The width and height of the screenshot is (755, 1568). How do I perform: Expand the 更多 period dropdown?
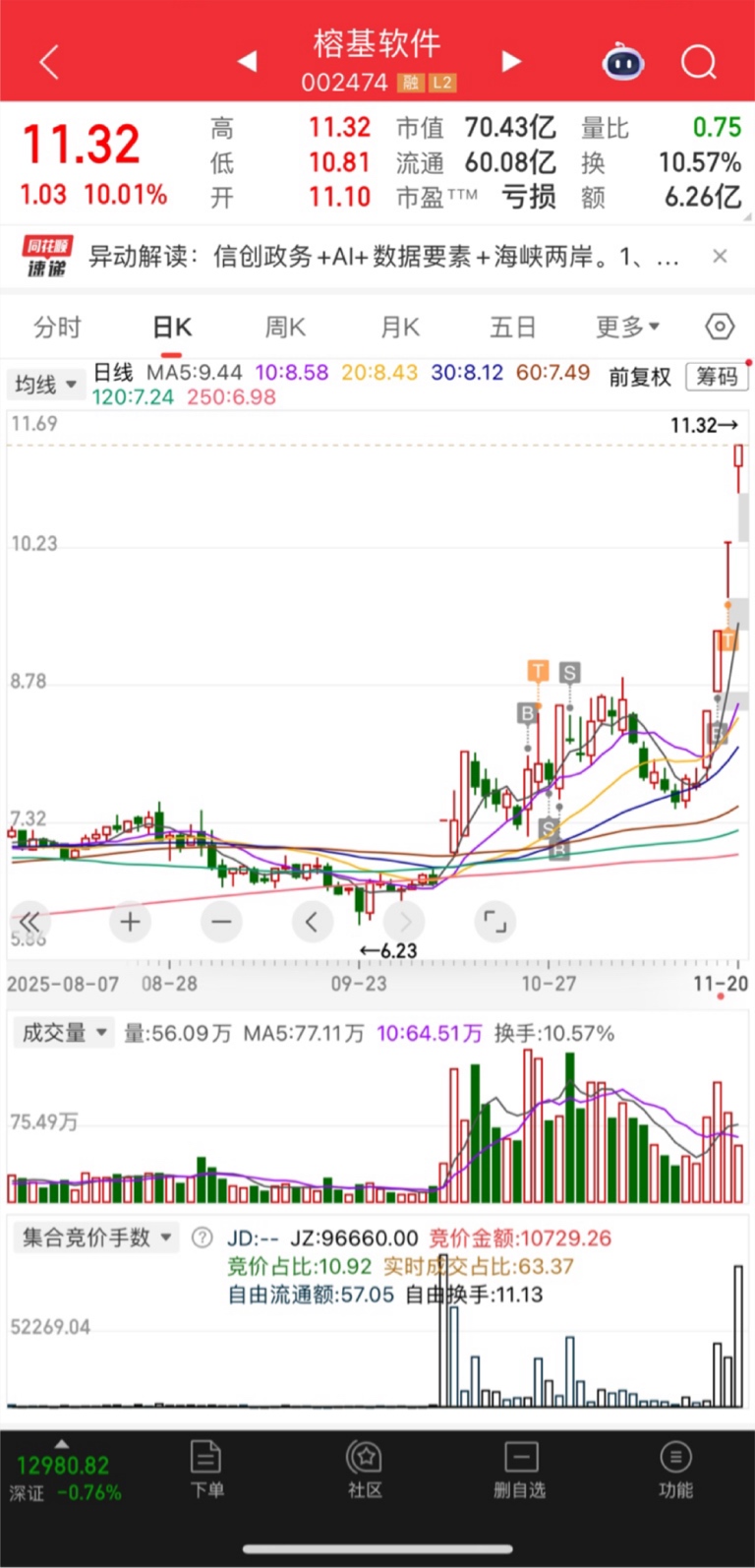pyautogui.click(x=627, y=328)
